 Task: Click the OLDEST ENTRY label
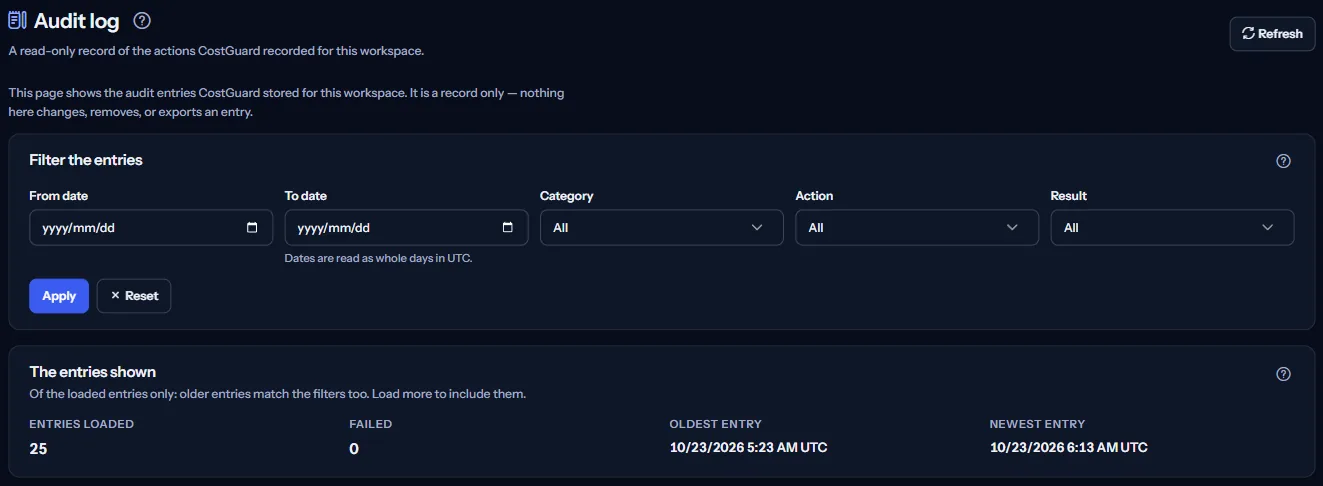[715, 424]
